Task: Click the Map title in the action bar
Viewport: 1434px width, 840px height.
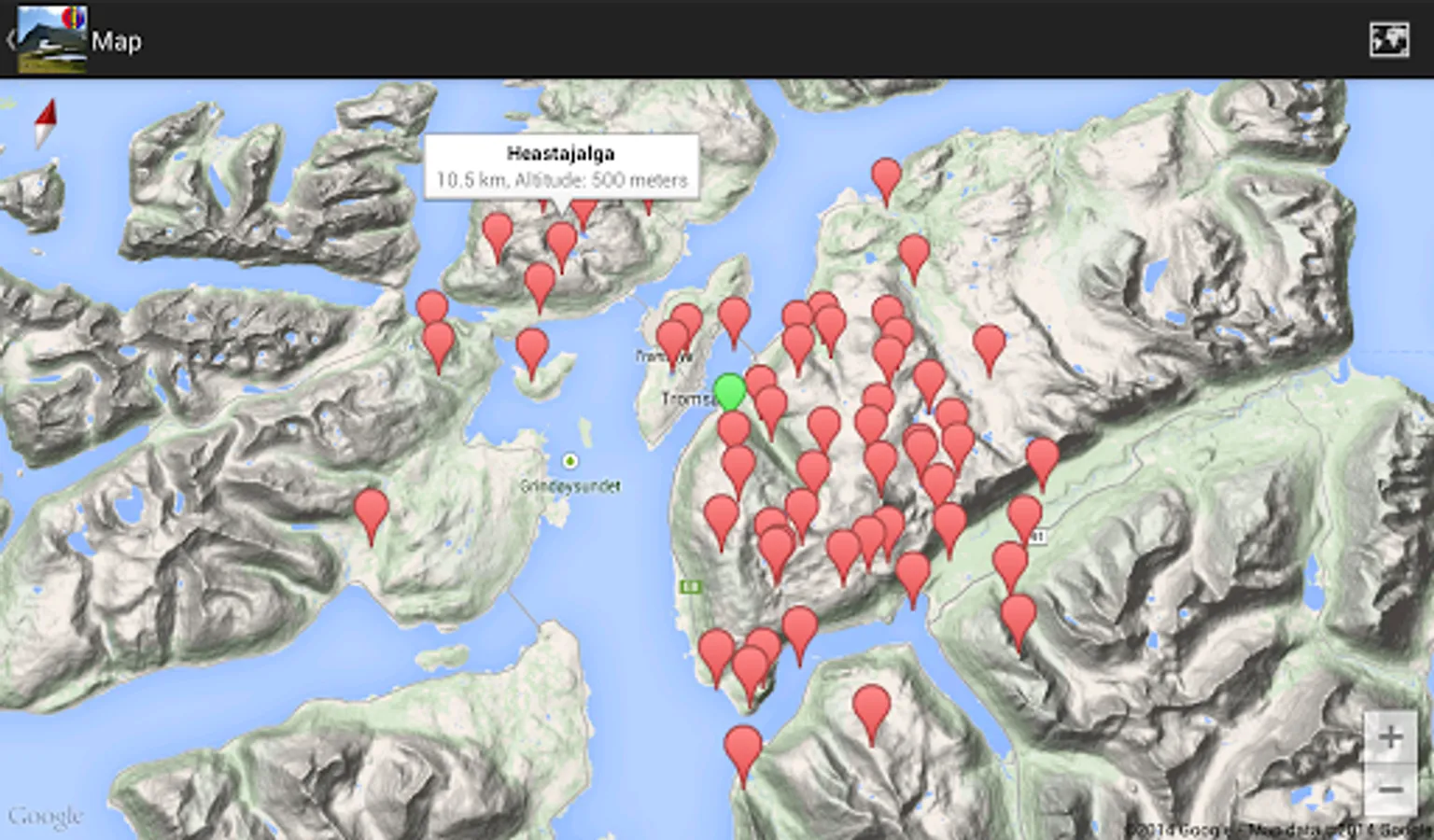Action: [116, 41]
